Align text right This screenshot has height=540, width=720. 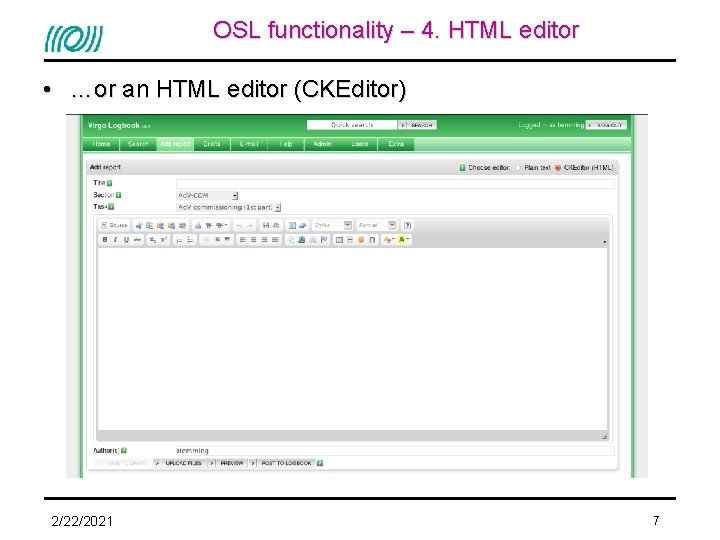point(264,240)
